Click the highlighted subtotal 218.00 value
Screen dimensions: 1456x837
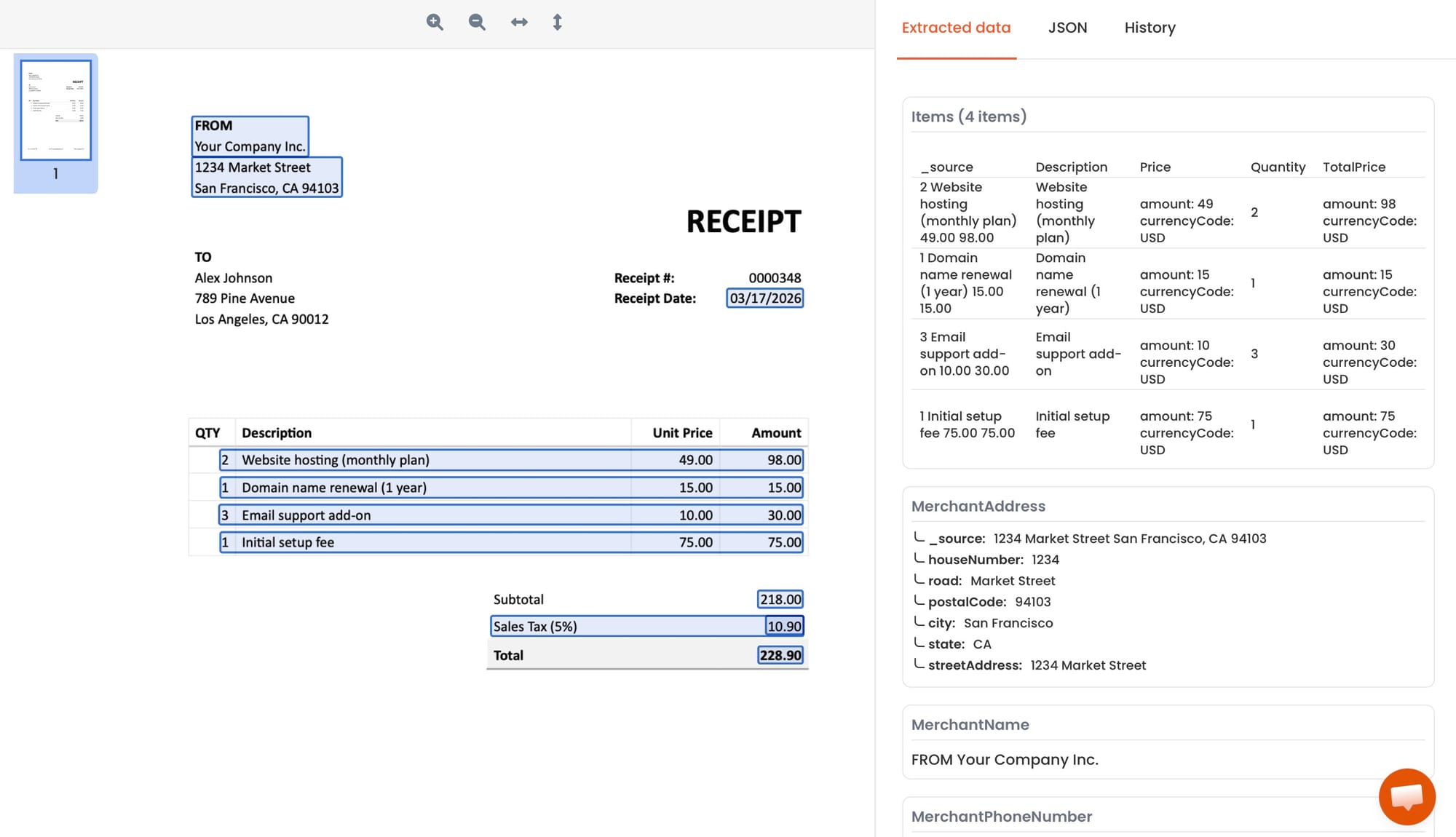[x=780, y=599]
